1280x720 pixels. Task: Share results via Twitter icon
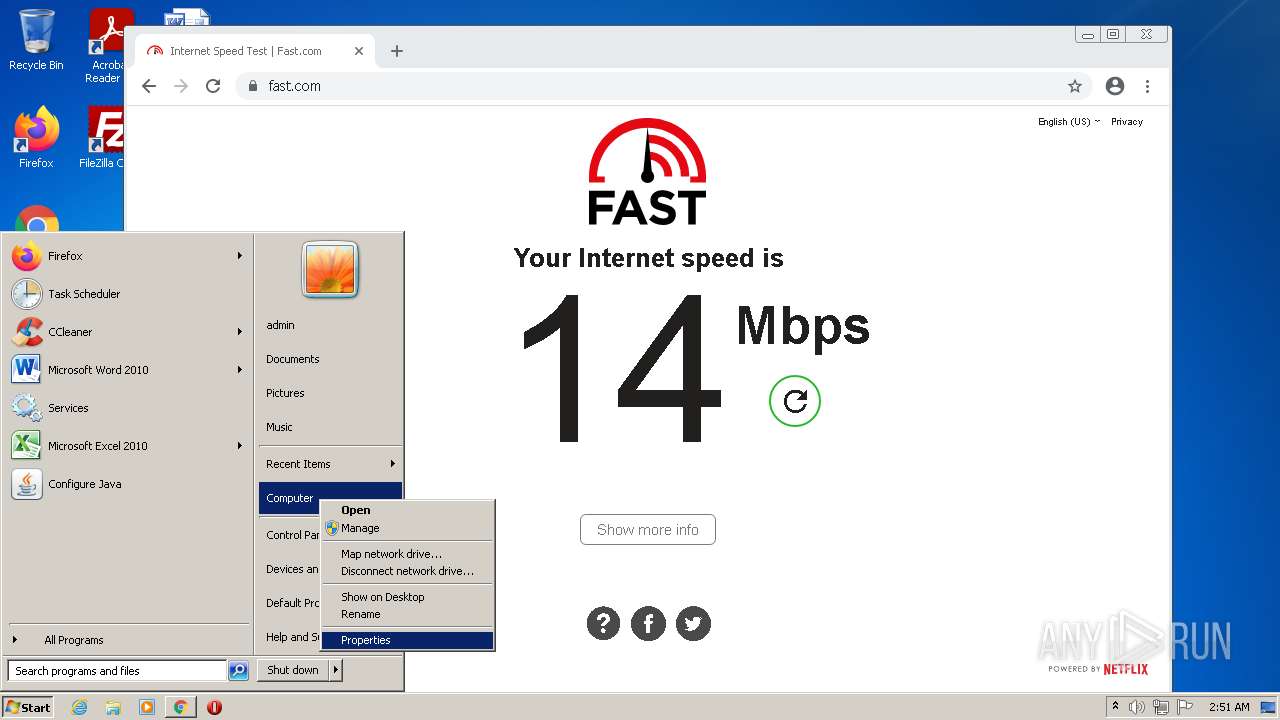(693, 623)
